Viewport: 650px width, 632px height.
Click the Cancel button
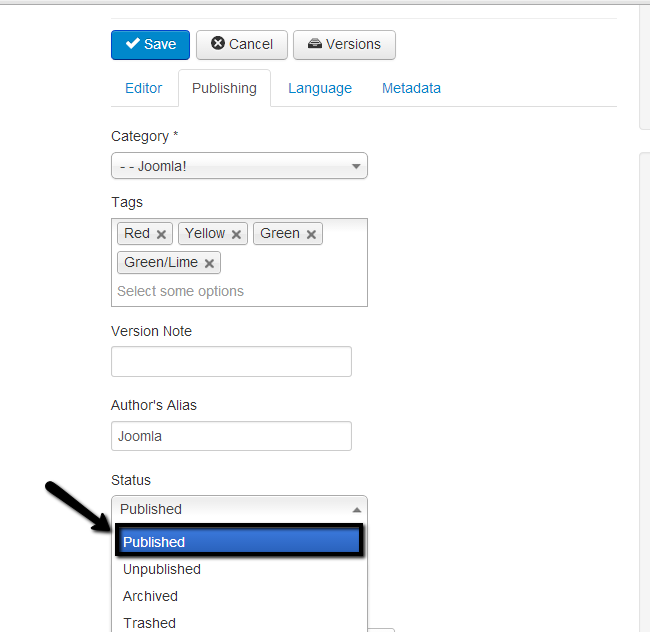(x=242, y=44)
